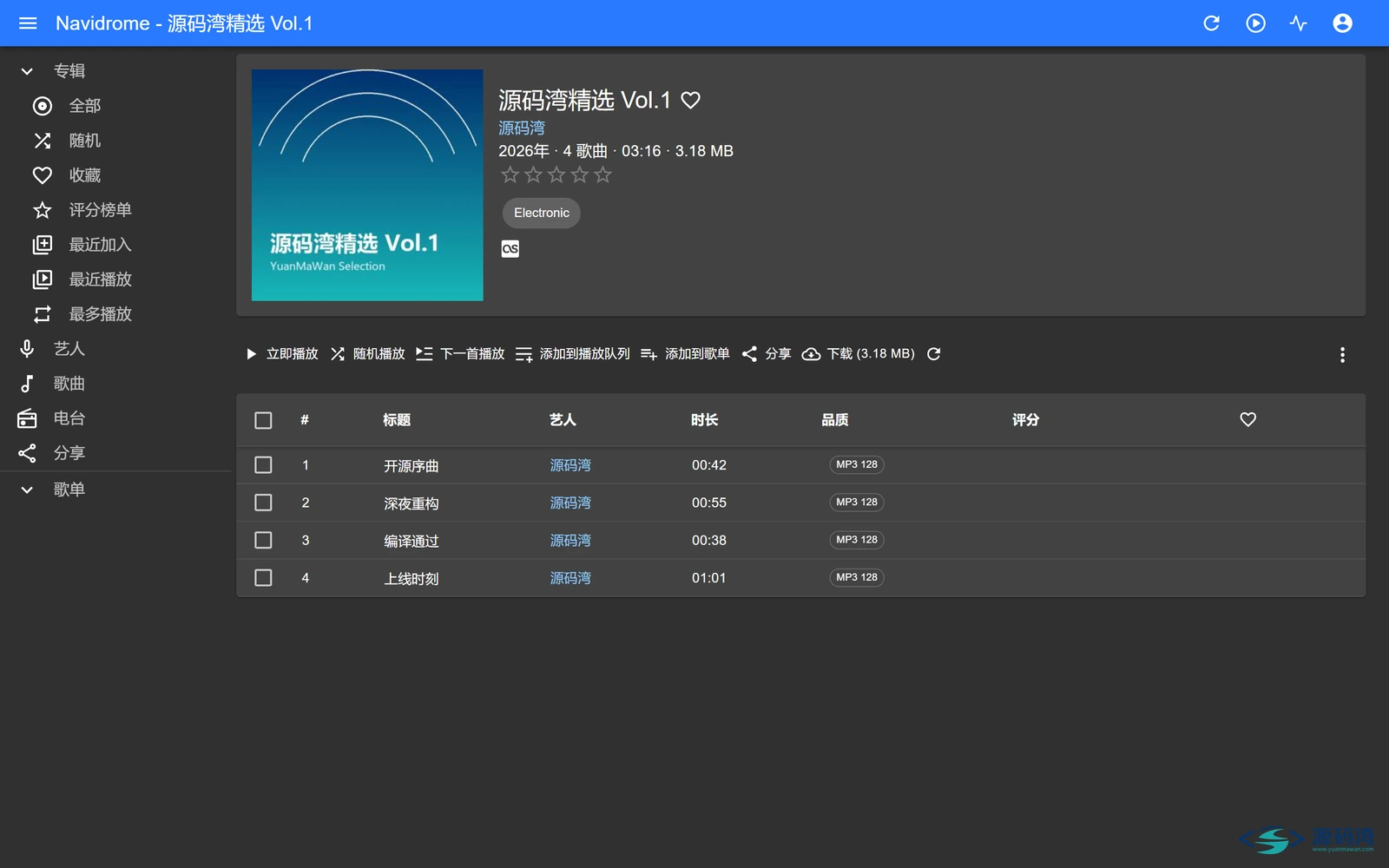The image size is (1389, 868).
Task: Click the Electronic genre chip
Action: point(542,214)
